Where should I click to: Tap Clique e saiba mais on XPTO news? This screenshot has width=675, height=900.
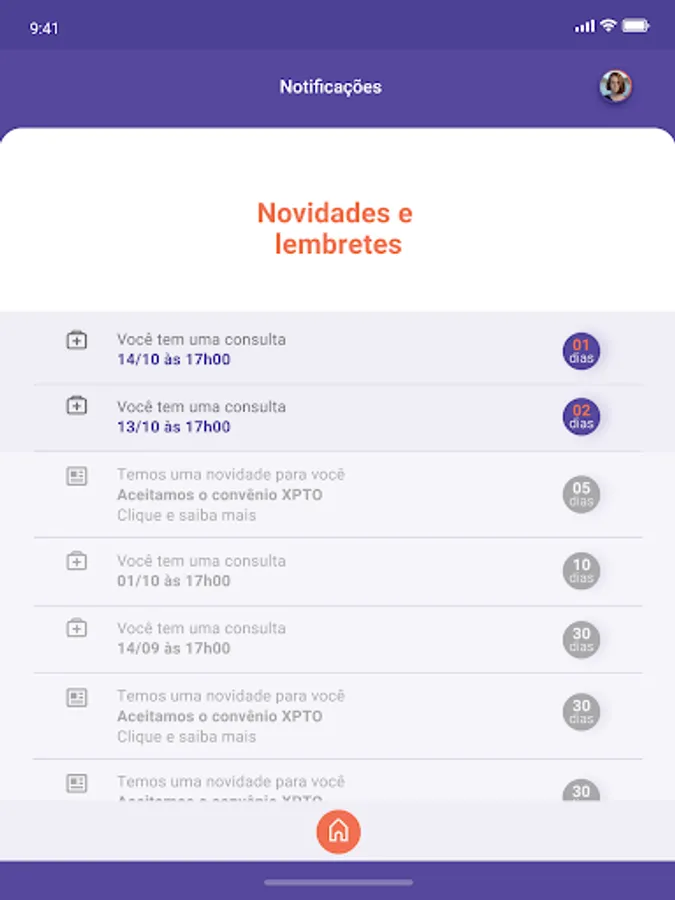[185, 514]
